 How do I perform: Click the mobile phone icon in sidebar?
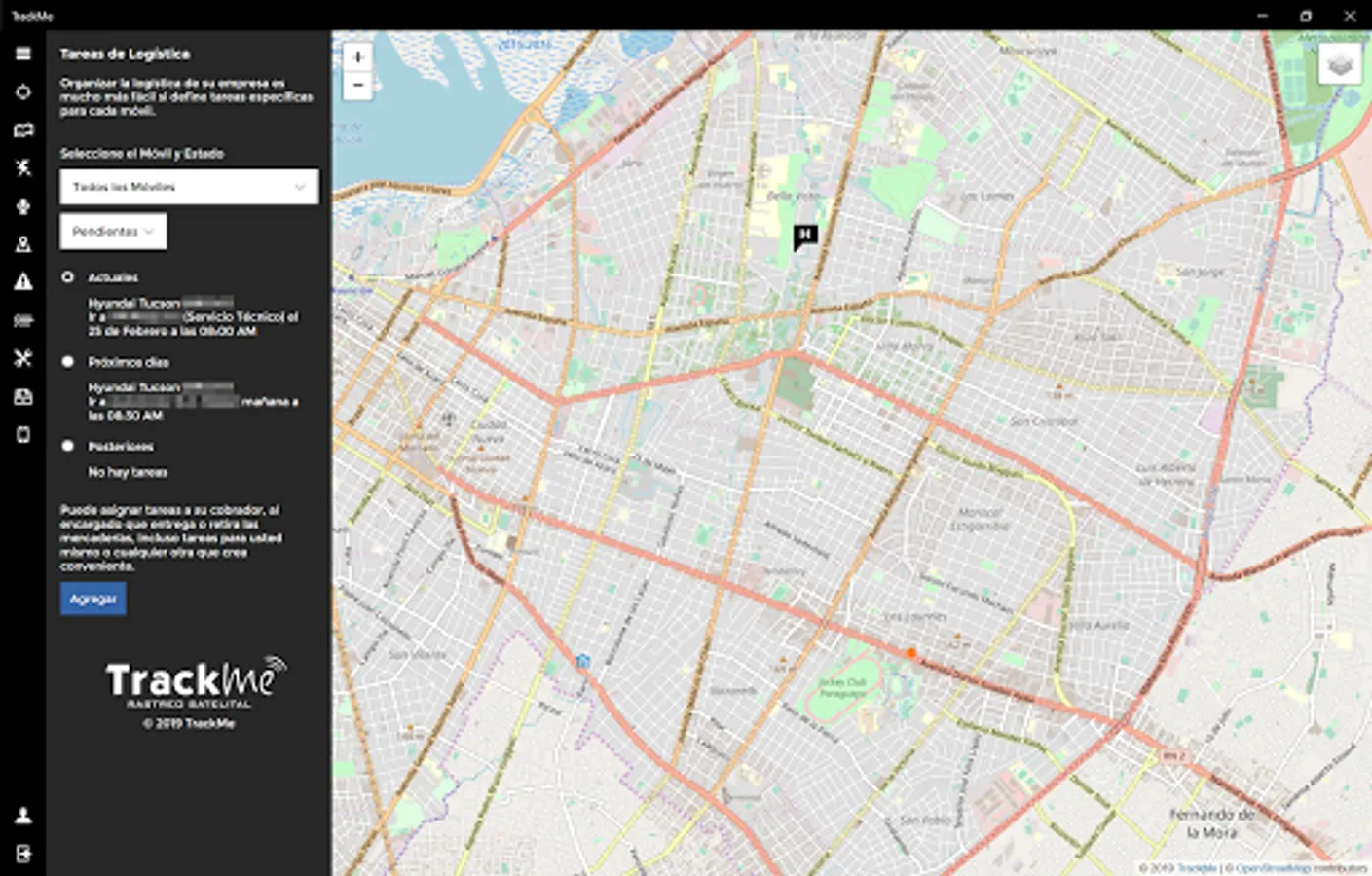click(23, 434)
